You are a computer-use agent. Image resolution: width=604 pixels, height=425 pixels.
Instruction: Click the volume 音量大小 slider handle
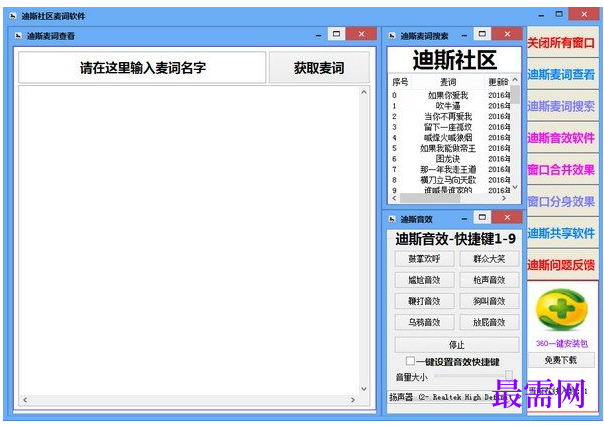pos(509,375)
